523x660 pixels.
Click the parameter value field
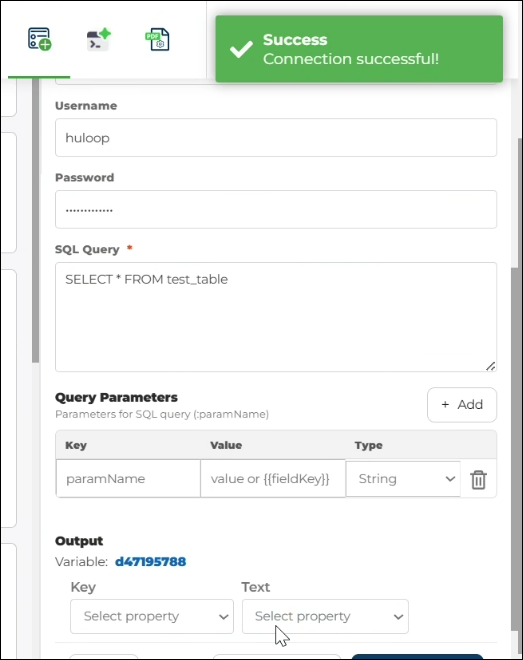[x=273, y=479]
